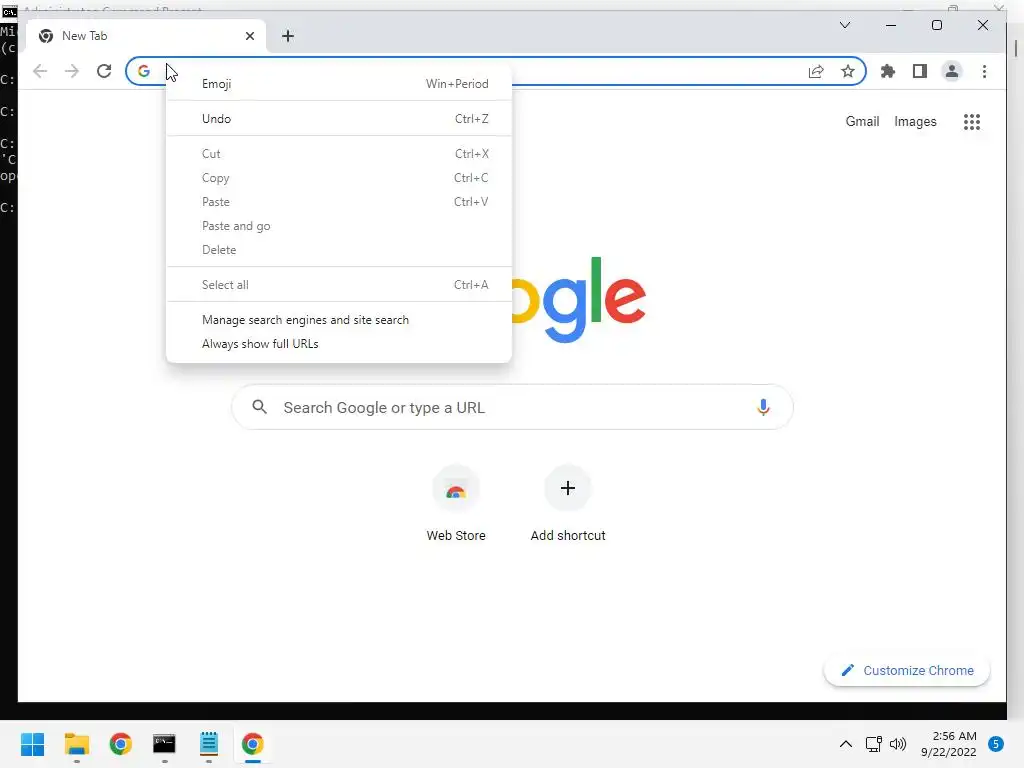The width and height of the screenshot is (1024, 768).
Task: Open the network tray icon
Action: (x=873, y=744)
